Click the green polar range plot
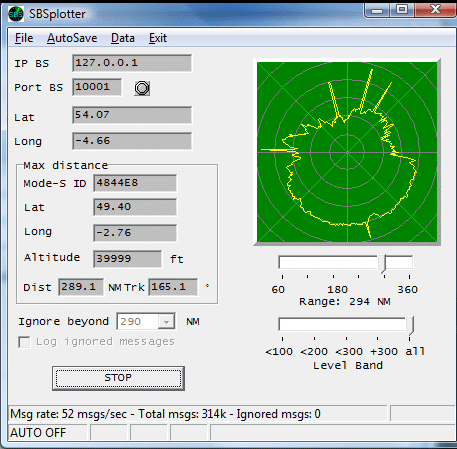Image resolution: width=457 pixels, height=449 pixels. (x=347, y=152)
